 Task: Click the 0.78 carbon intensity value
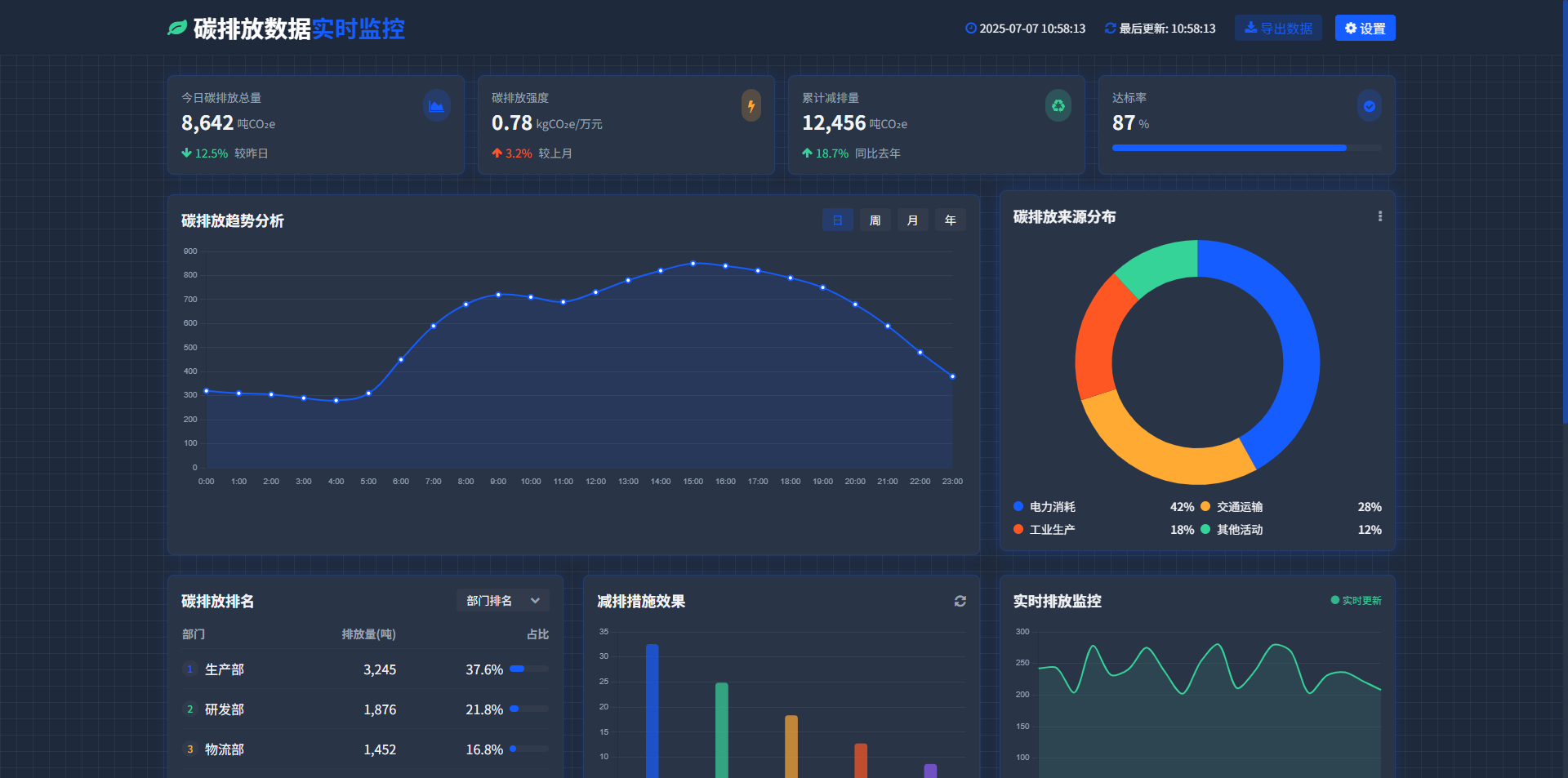(512, 123)
